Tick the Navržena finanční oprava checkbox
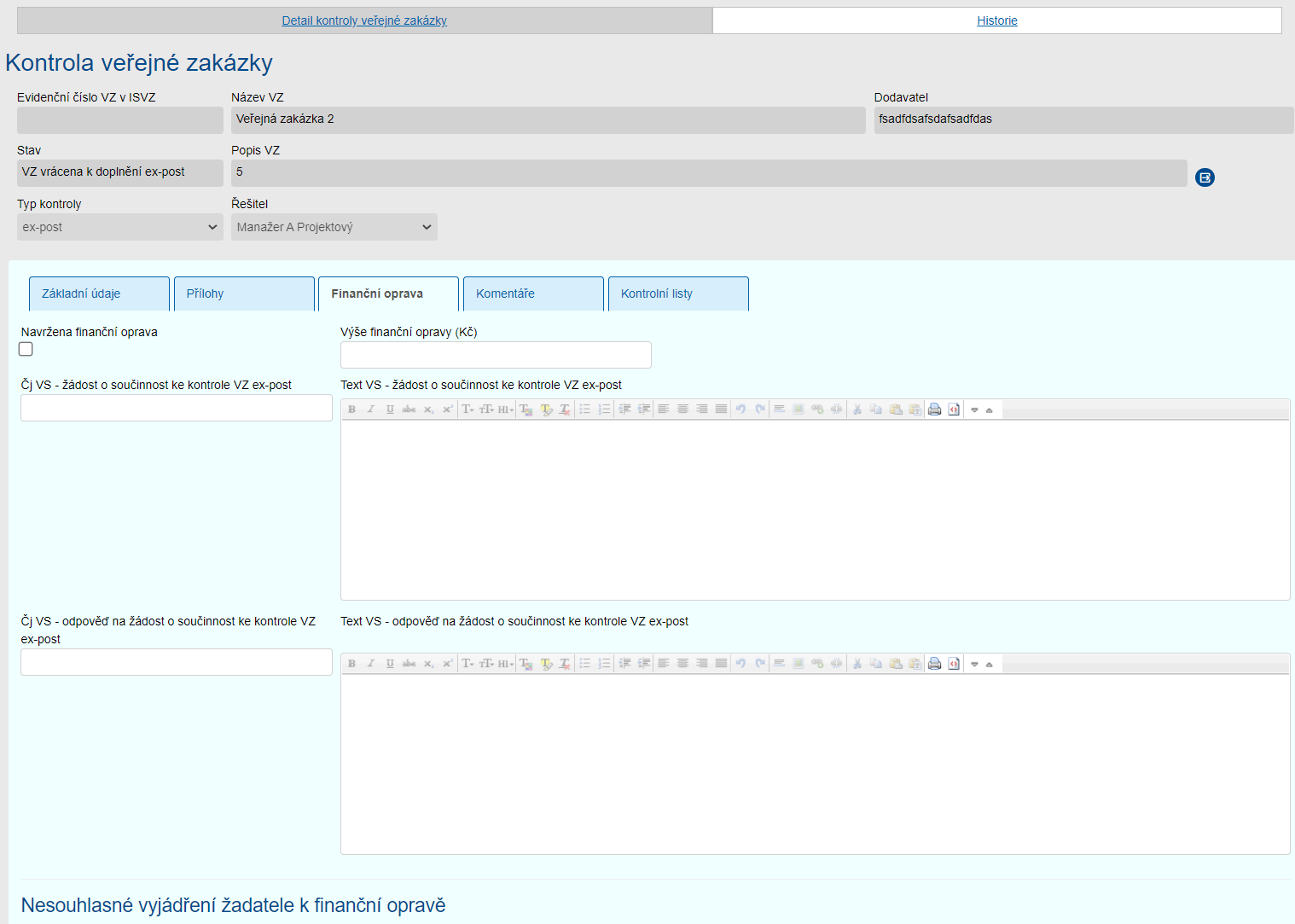The height and width of the screenshot is (924, 1295). point(26,349)
